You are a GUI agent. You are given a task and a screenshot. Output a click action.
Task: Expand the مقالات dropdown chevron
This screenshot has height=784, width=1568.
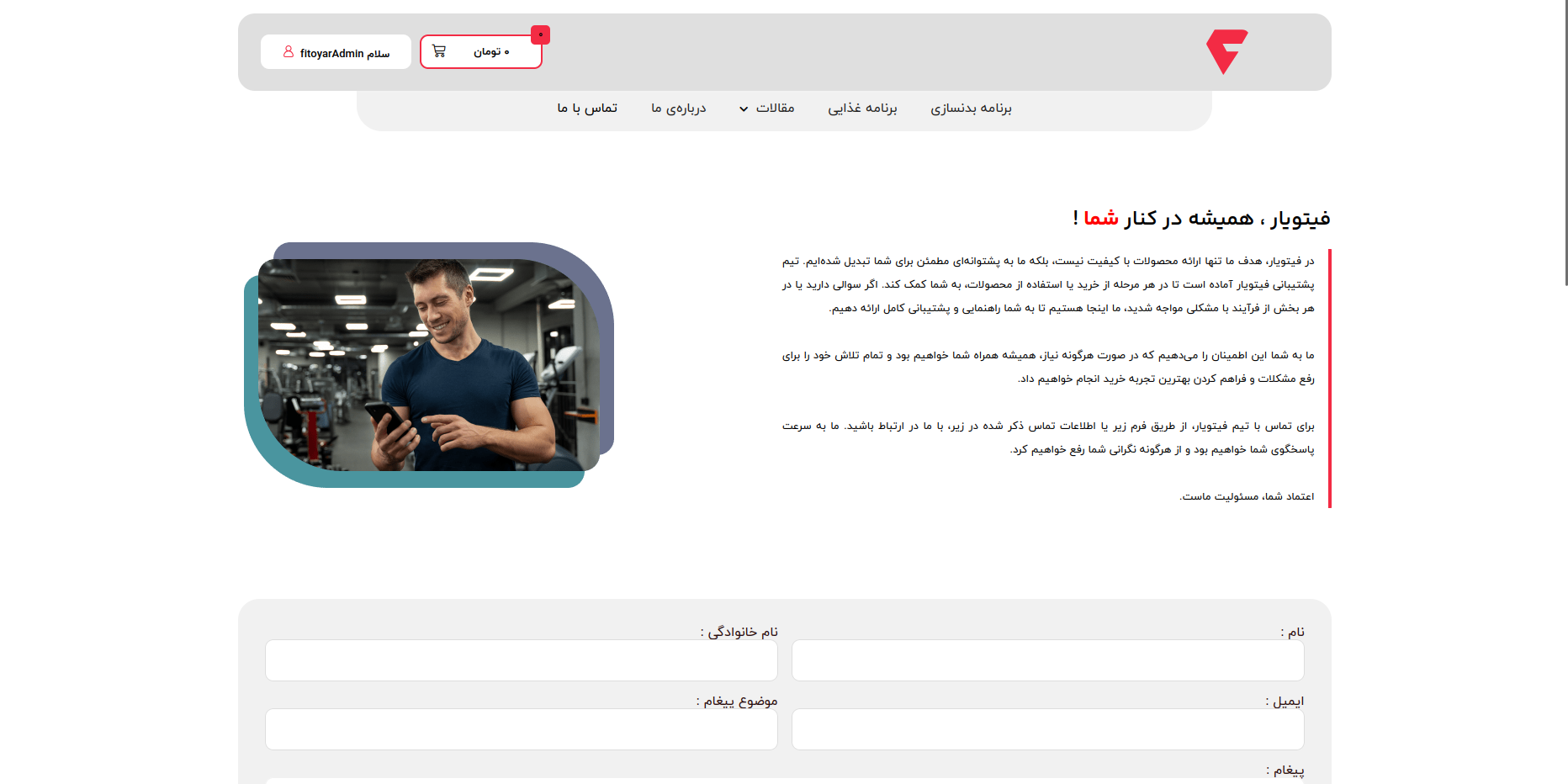pyautogui.click(x=744, y=109)
